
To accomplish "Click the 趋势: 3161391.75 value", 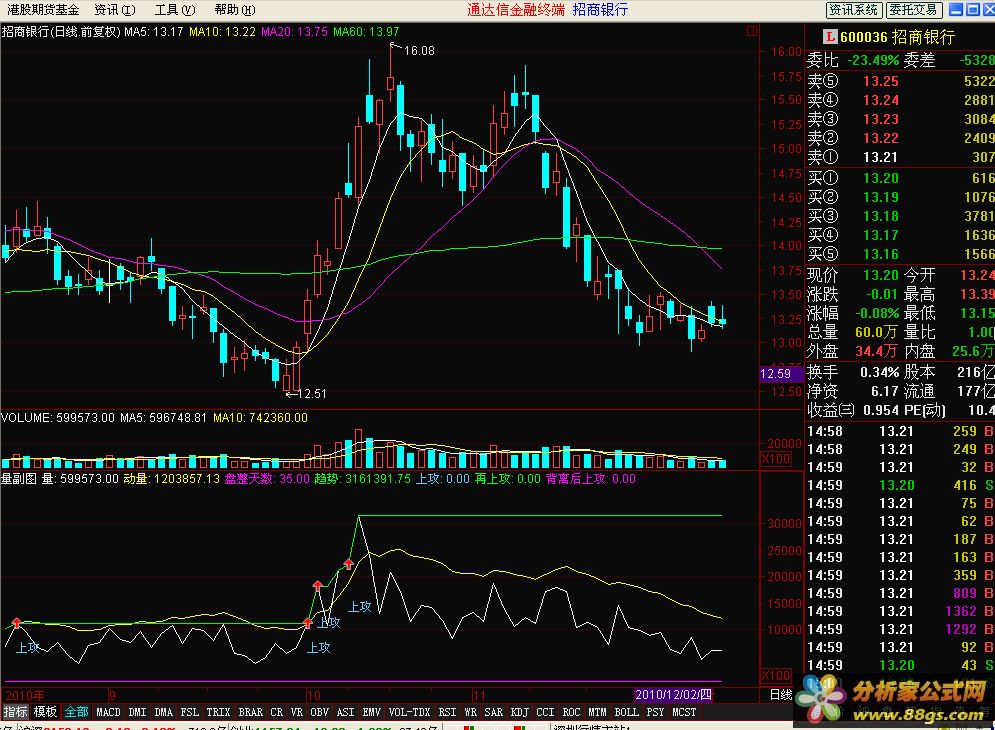I will pos(362,479).
